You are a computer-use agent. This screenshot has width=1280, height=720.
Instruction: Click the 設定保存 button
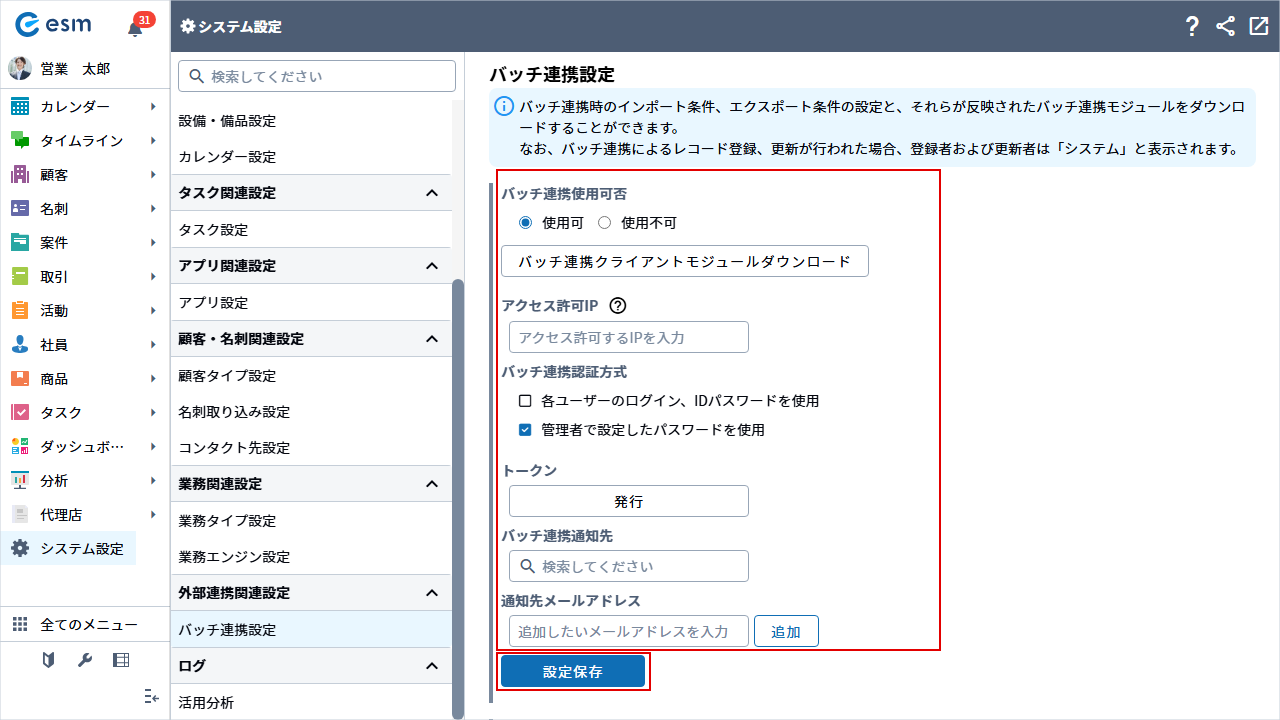pyautogui.click(x=573, y=672)
